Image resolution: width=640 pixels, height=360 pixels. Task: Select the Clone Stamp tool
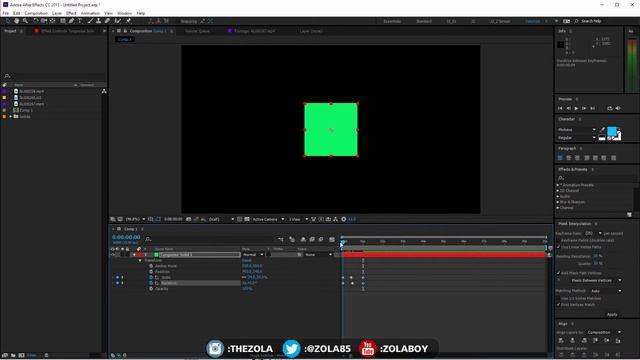(x=98, y=21)
